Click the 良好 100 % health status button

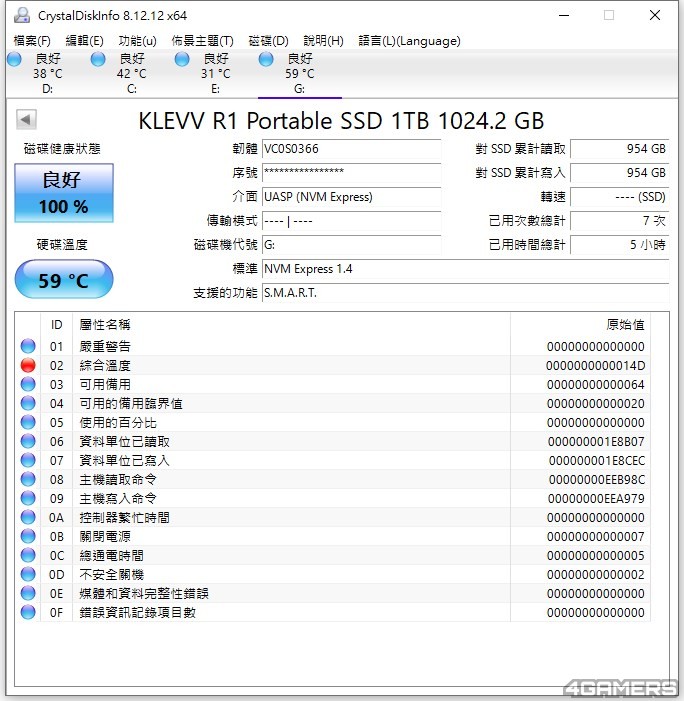[x=64, y=193]
